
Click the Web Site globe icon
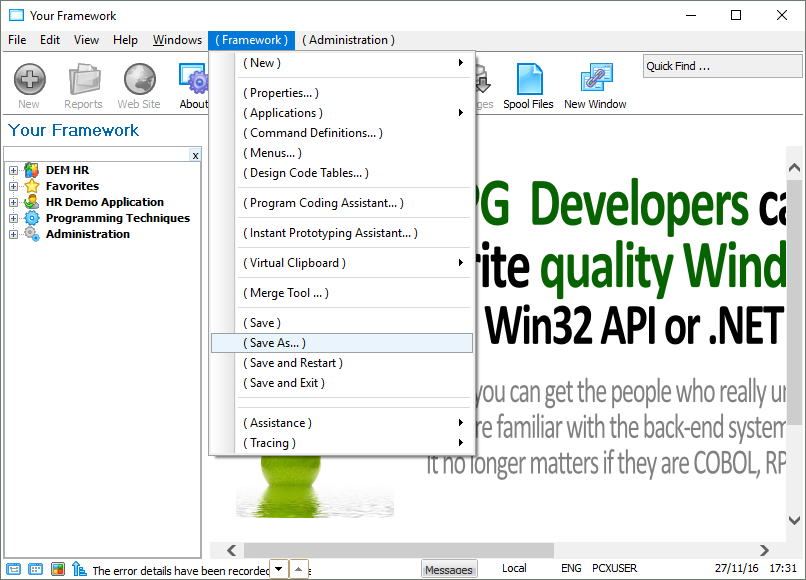coord(139,80)
